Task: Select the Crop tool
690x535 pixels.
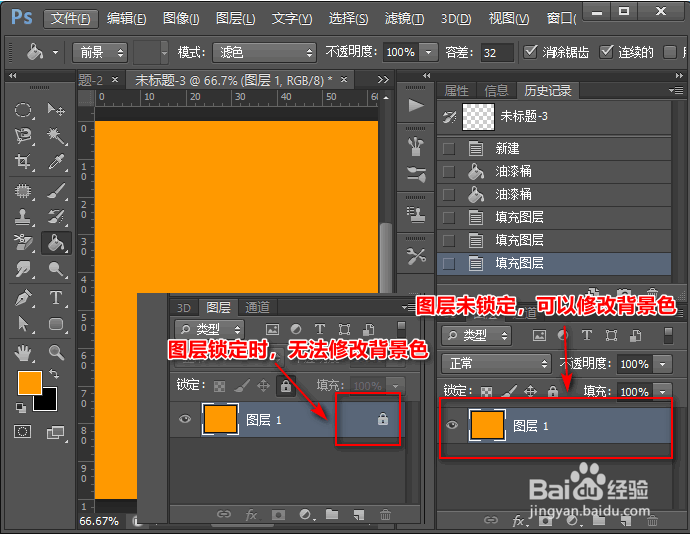Action: point(23,161)
